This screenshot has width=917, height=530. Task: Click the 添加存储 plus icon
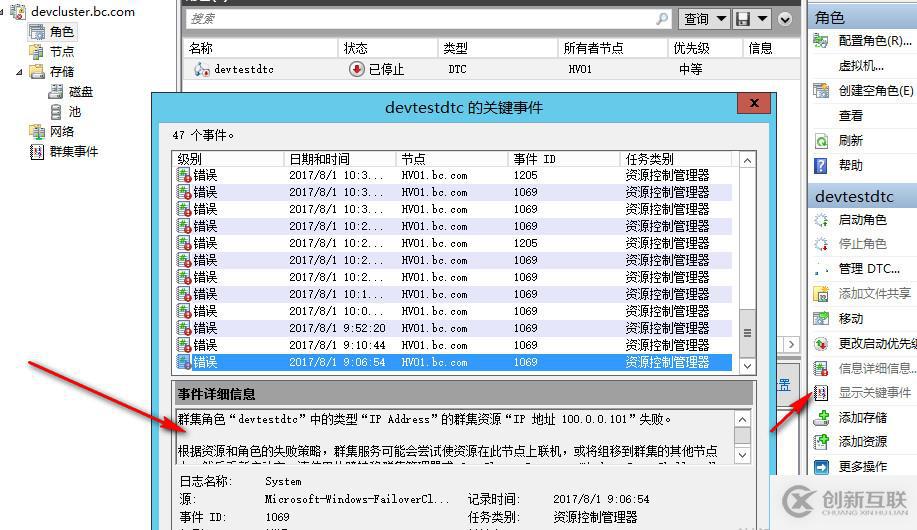[821, 418]
